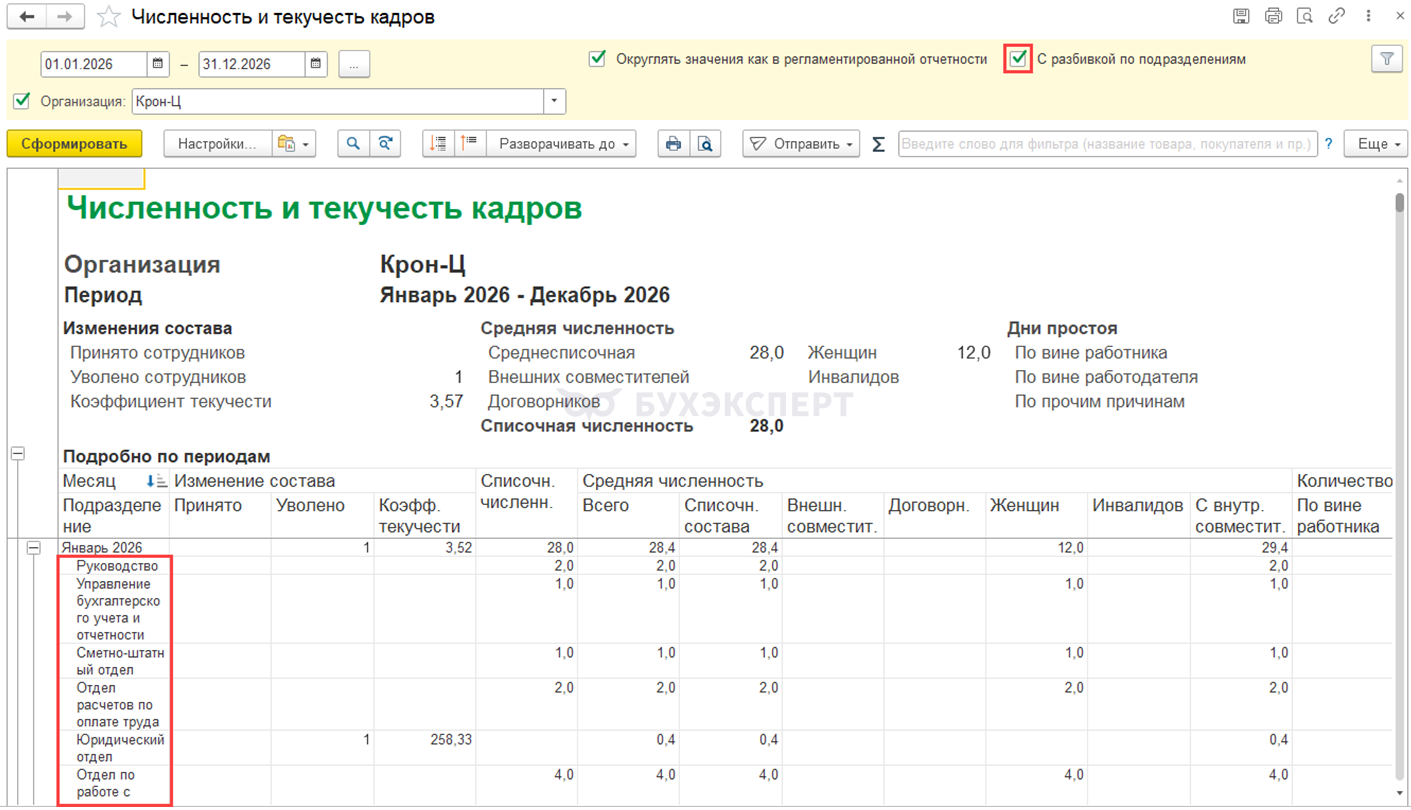The width and height of the screenshot is (1411, 810).
Task: Click the yellow Сформировать button
Action: (x=74, y=144)
